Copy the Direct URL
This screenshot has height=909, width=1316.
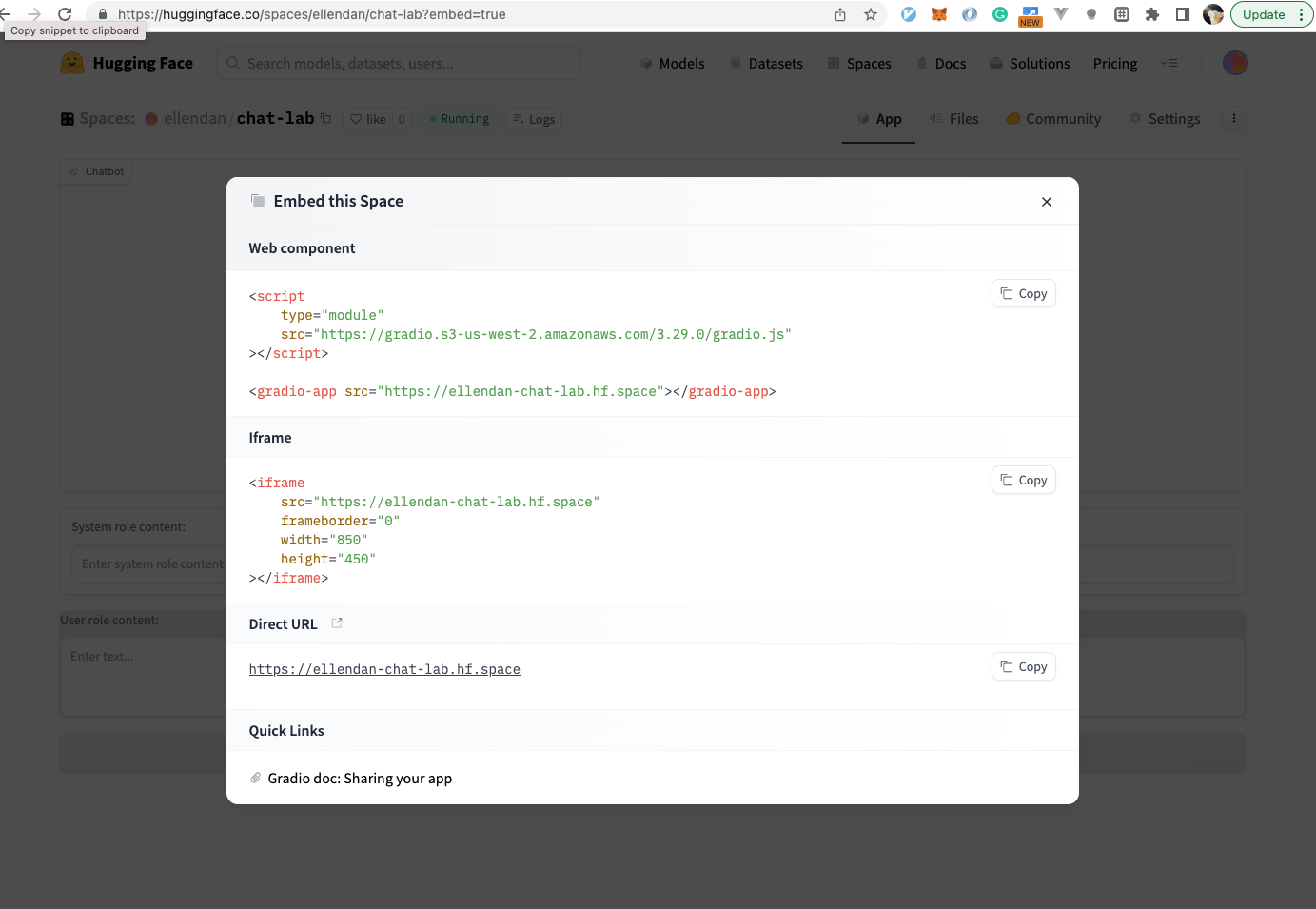coord(1023,667)
